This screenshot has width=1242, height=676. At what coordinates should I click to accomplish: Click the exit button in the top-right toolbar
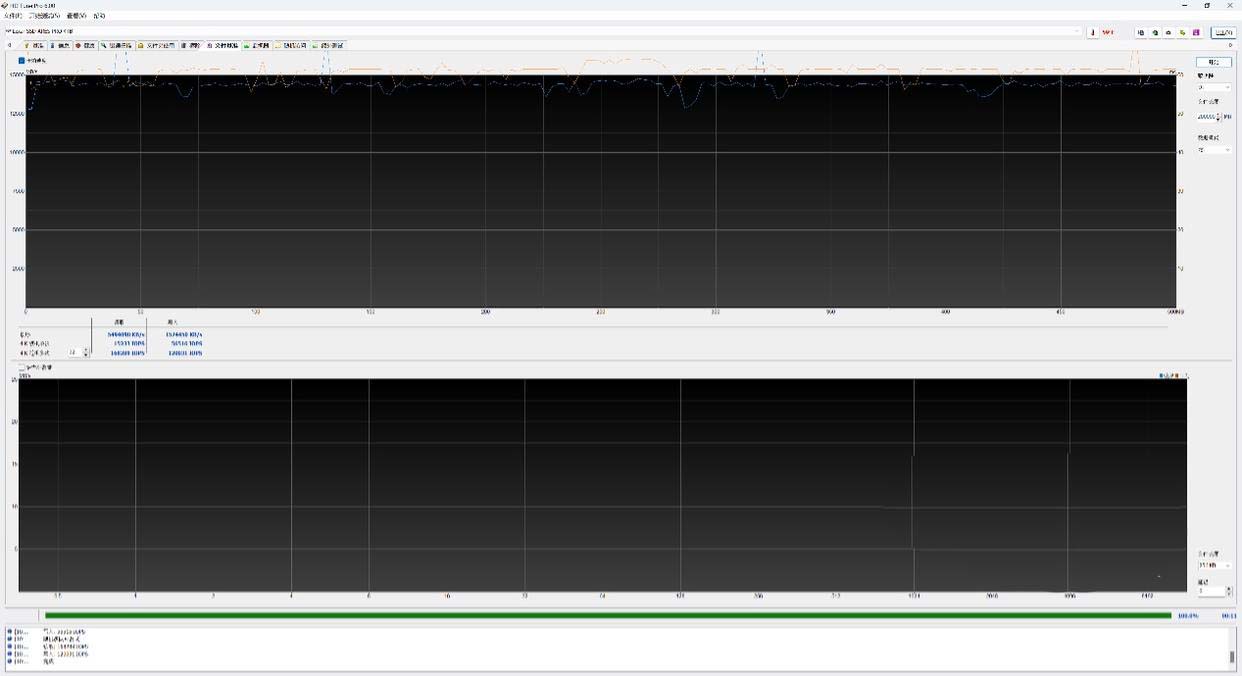coord(1223,32)
